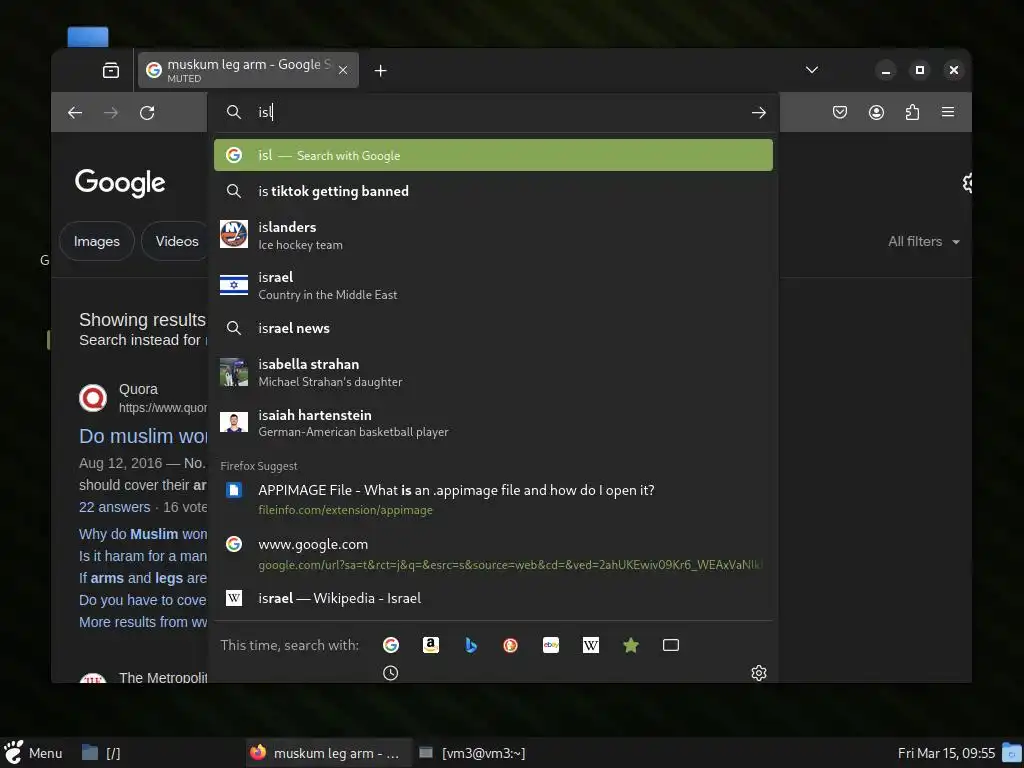1024x768 pixels.
Task: Switch to Images results filter
Action: 97,241
